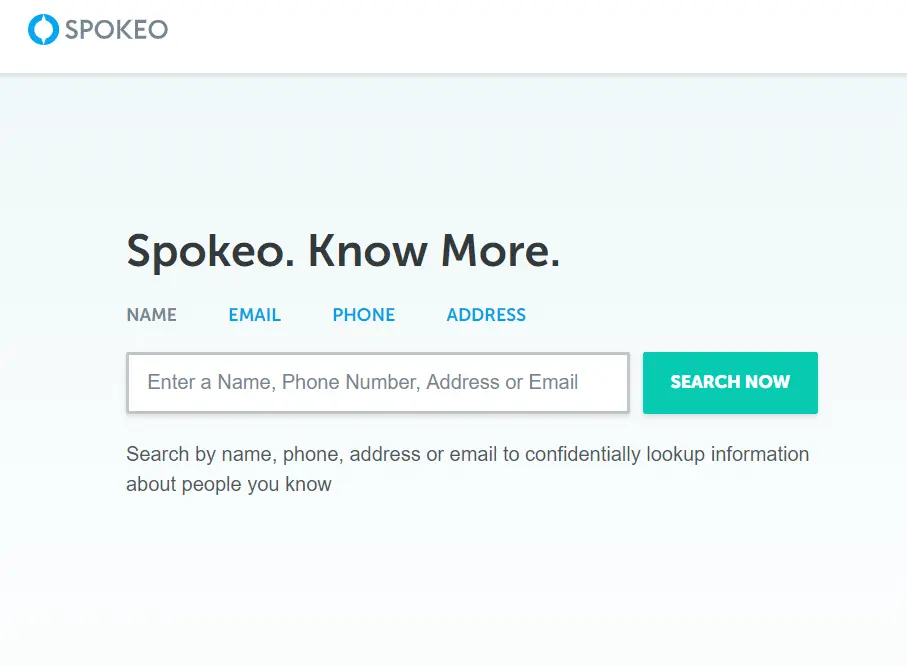
Task: Open the Spokeo homepage via the logo
Action: (x=95, y=29)
